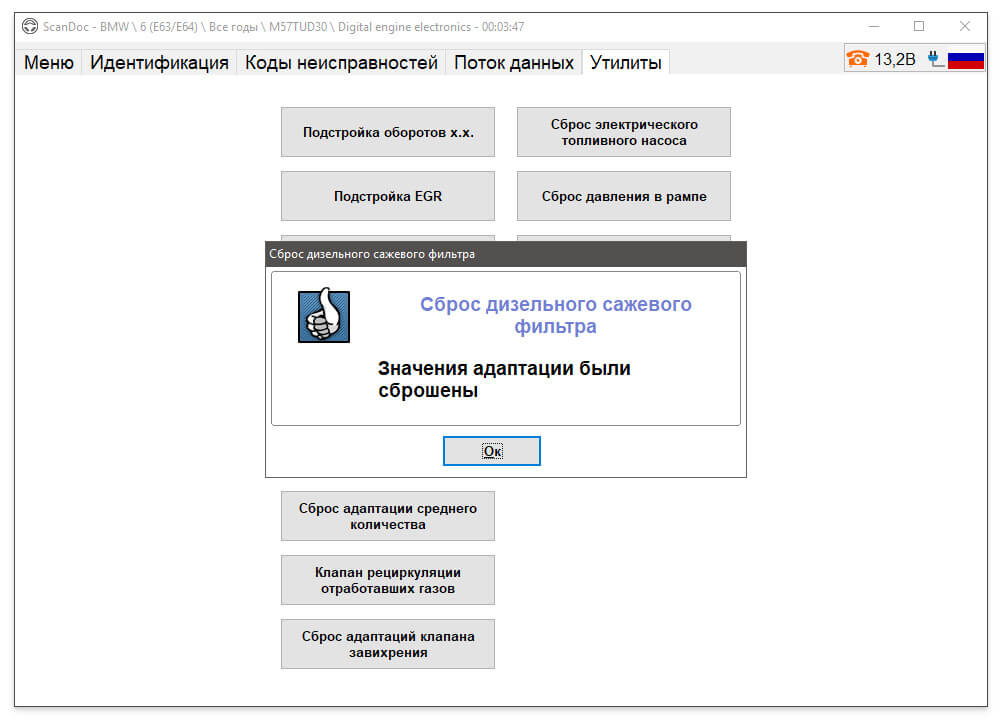Click the orange telephone support icon

click(857, 59)
